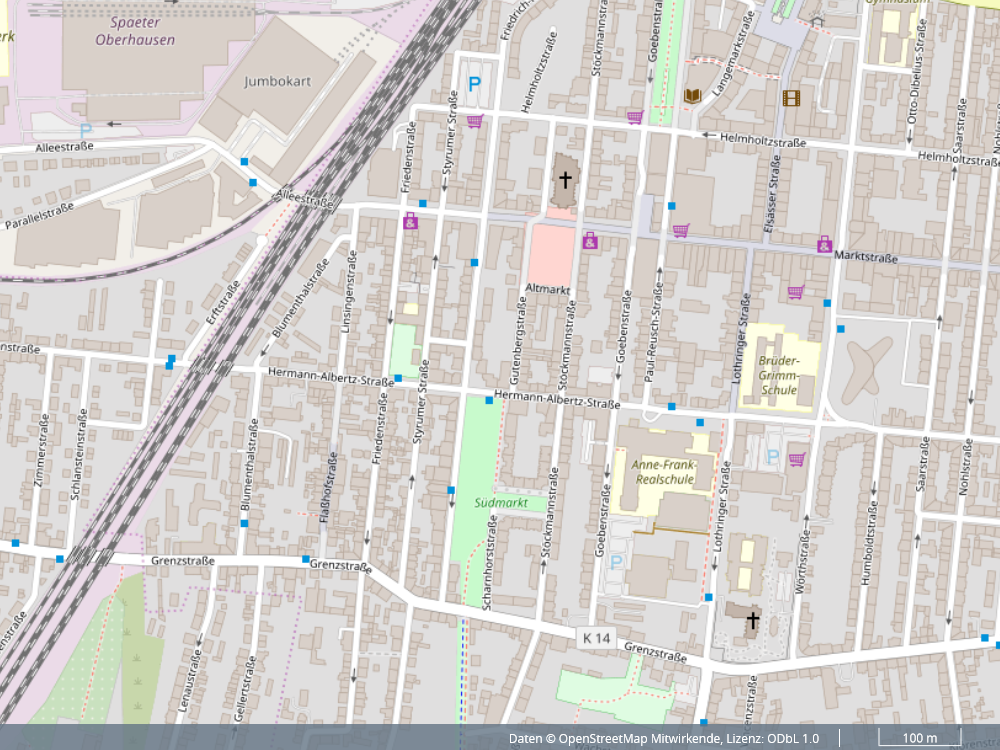Image resolution: width=1000 pixels, height=750 pixels.
Task: Select the Otto-Dibelius-Straße street label
Action: pyautogui.click(x=916, y=71)
